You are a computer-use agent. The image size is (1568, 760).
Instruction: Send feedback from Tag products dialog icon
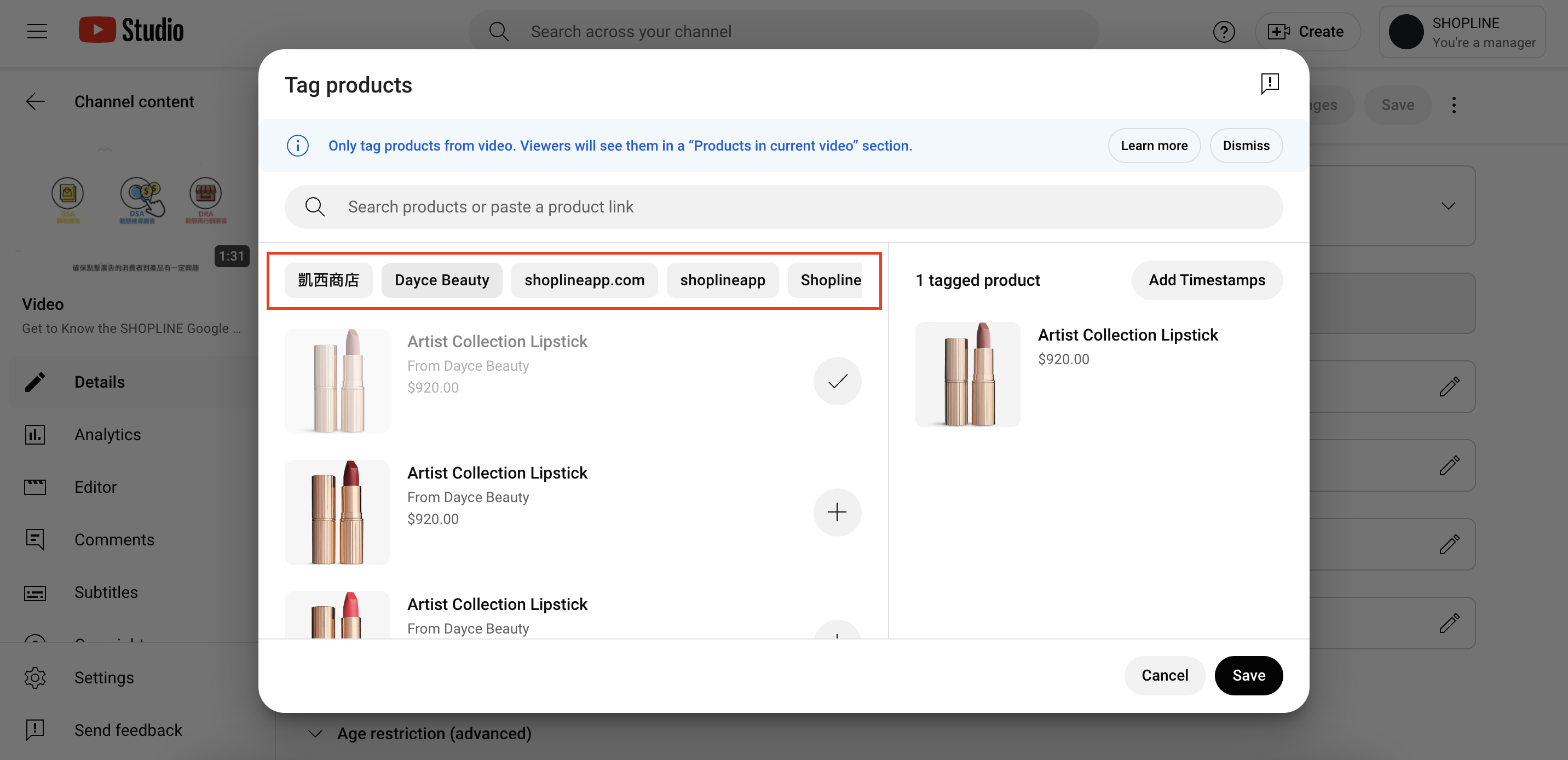[x=1269, y=84]
